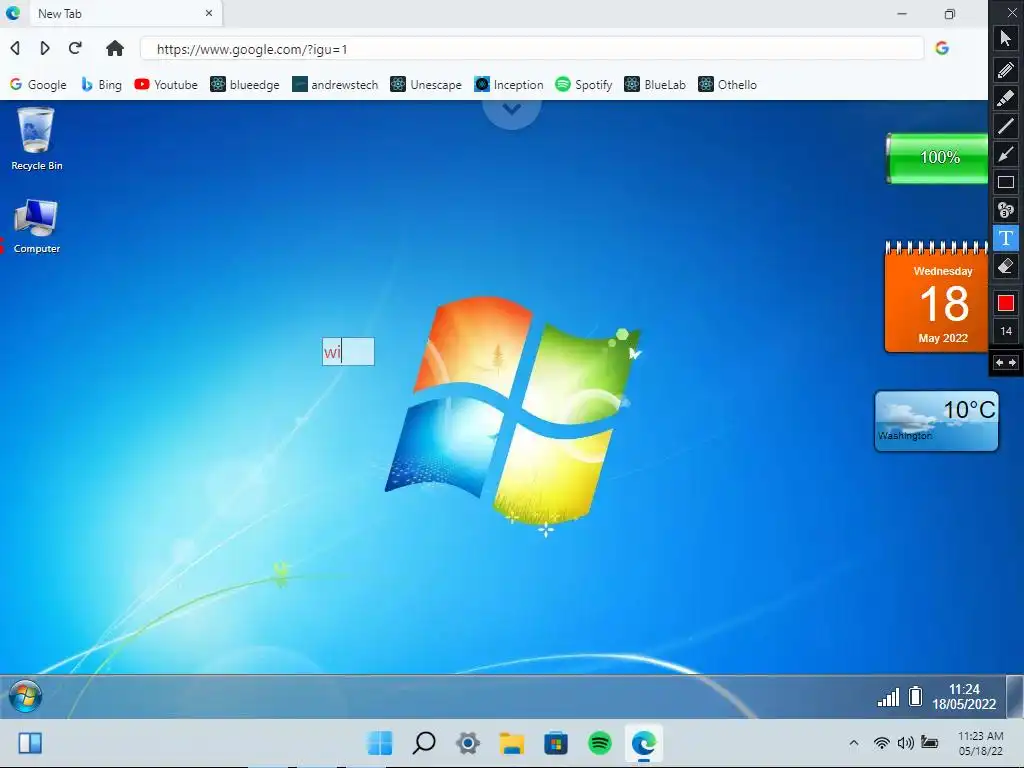
Task: Open the Othello bookmark
Action: pyautogui.click(x=728, y=85)
